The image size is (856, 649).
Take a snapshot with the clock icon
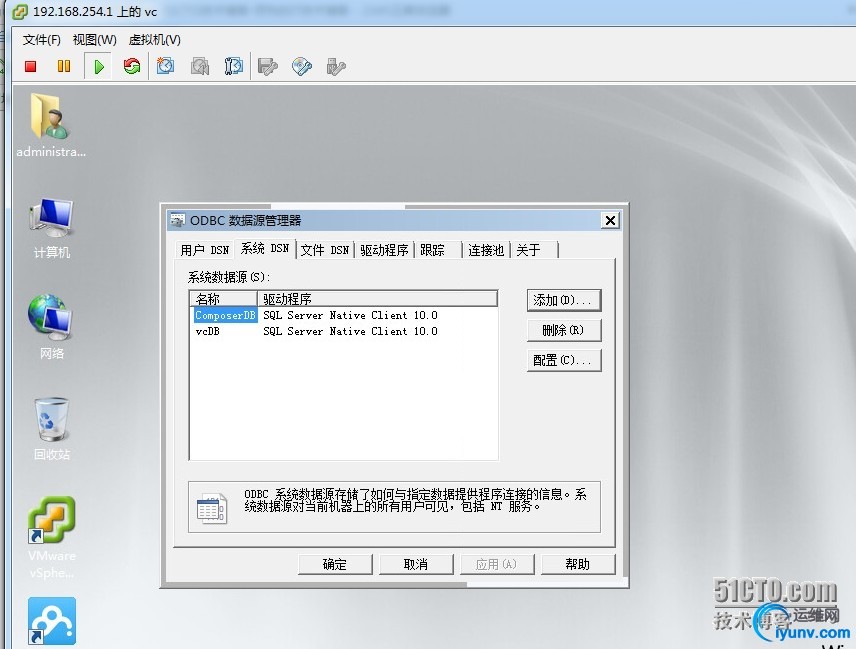165,66
